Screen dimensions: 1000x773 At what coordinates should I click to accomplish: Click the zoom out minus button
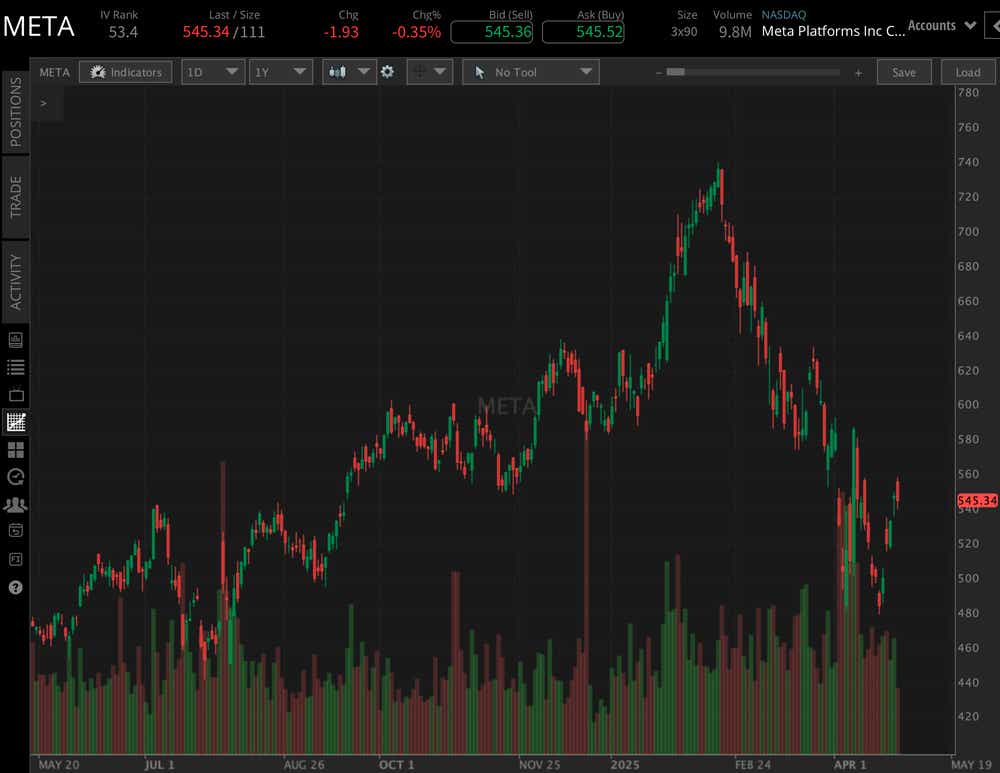(x=658, y=73)
